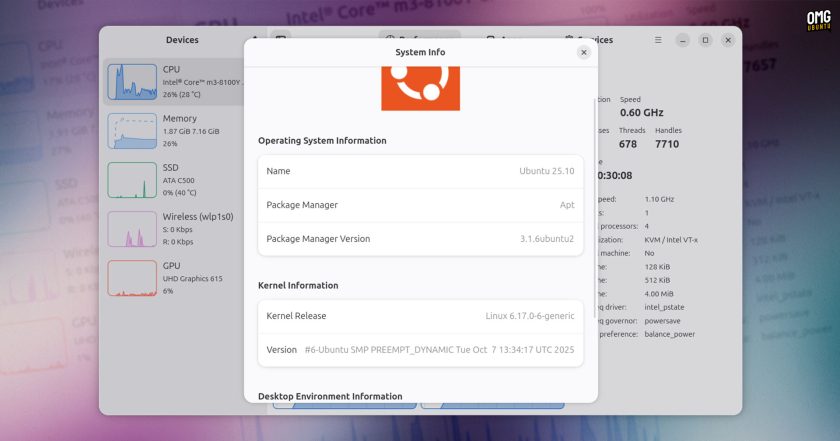This screenshot has height=441, width=840.
Task: Close the System Info dialog
Action: [x=583, y=52]
